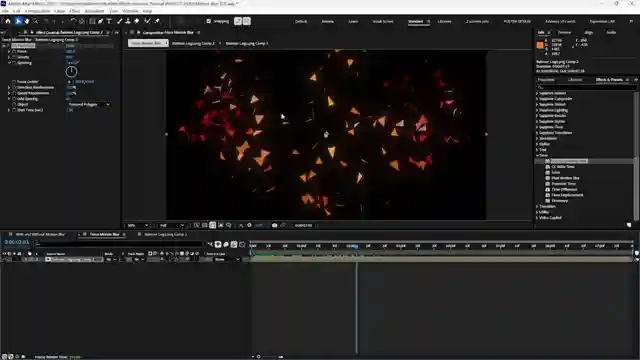The image size is (640, 360).
Task: Open the Object dropdown showing Textured Polygon
Action: click(x=89, y=104)
